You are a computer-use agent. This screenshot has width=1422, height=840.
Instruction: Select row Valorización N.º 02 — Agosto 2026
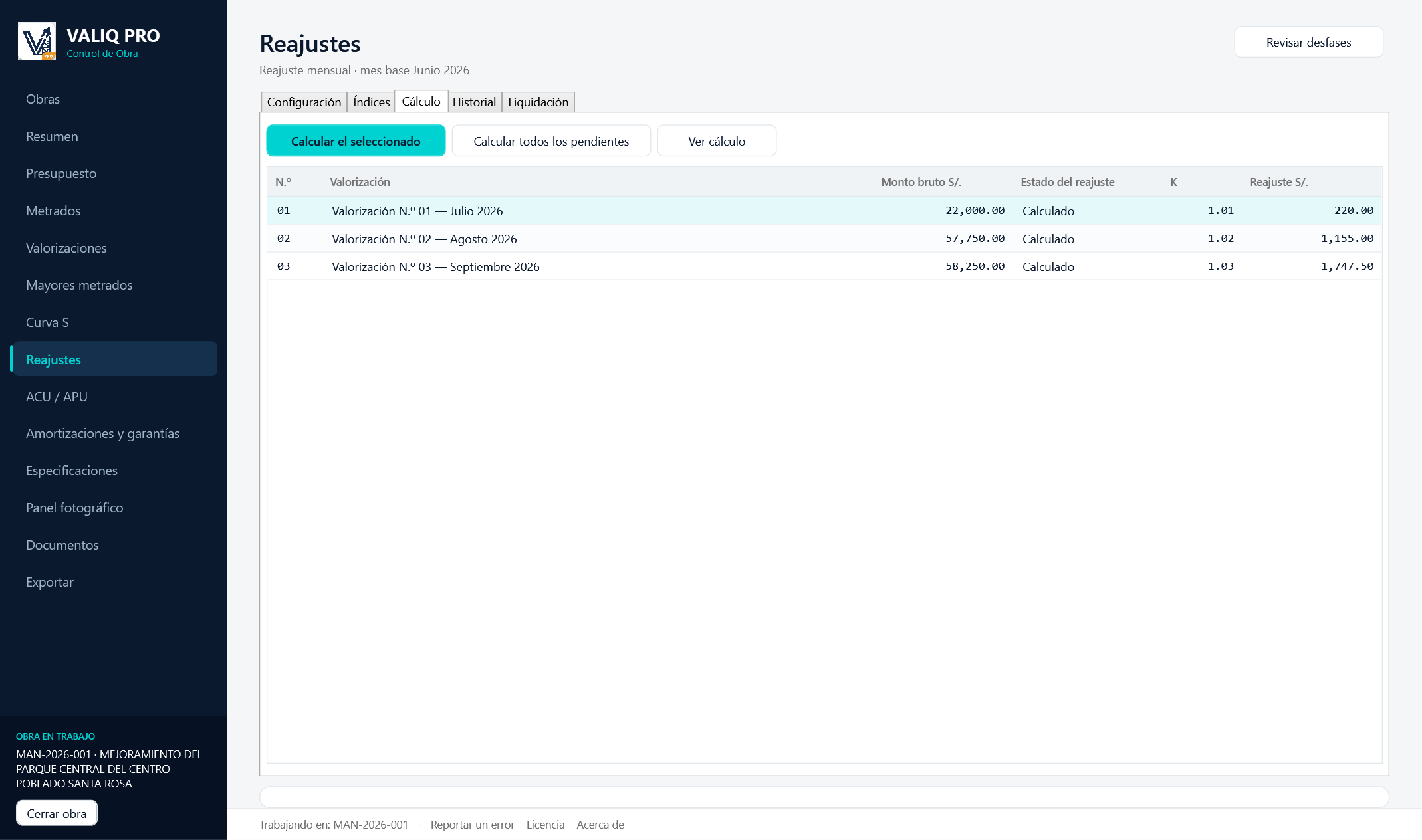[x=824, y=239]
